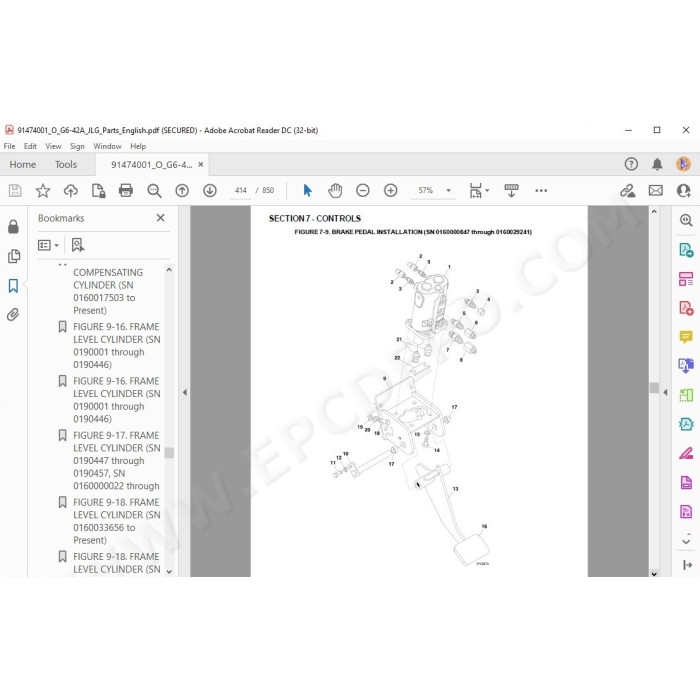
Task: Add a star to this file
Action: point(43,191)
